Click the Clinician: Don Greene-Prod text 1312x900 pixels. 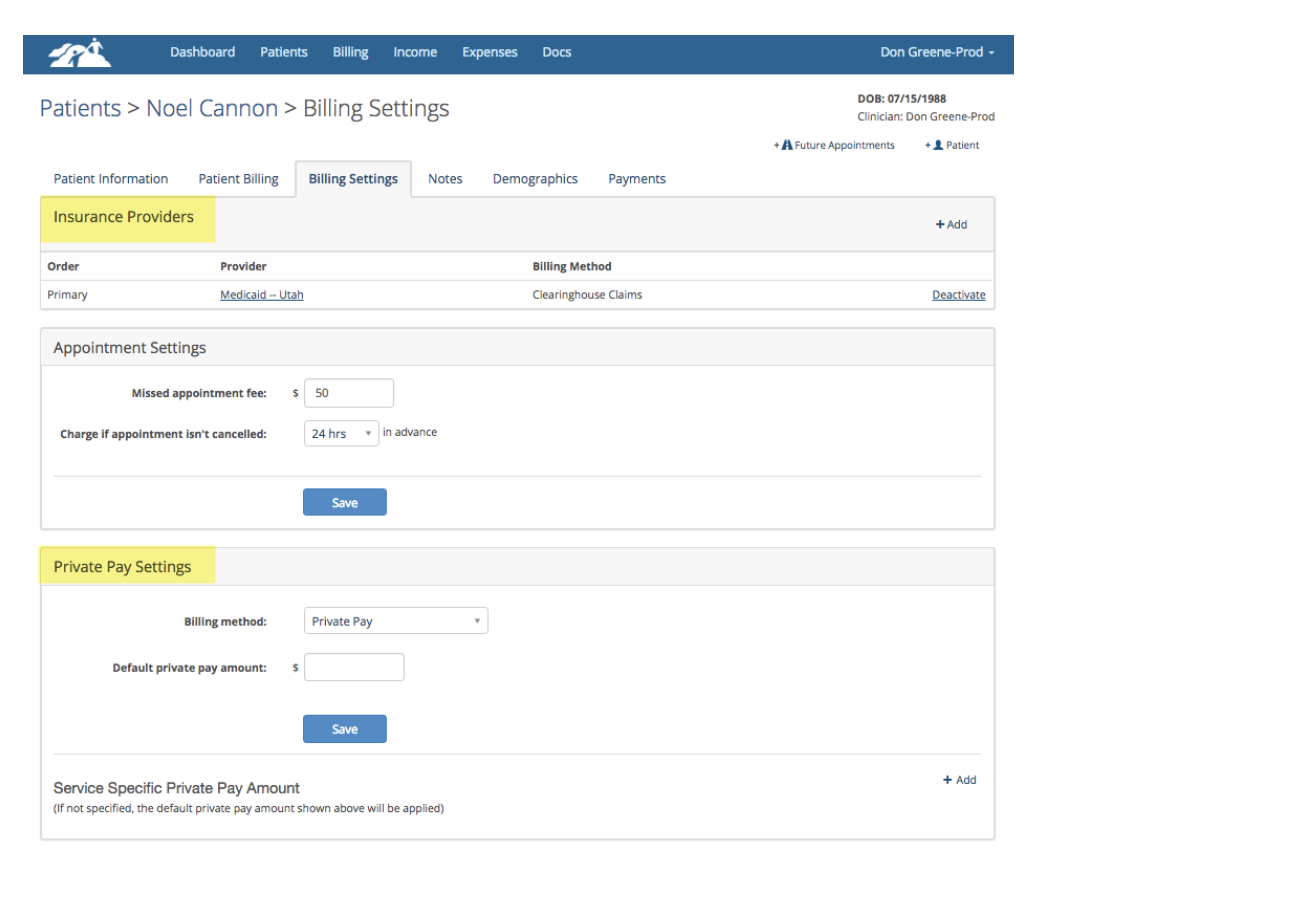926,117
